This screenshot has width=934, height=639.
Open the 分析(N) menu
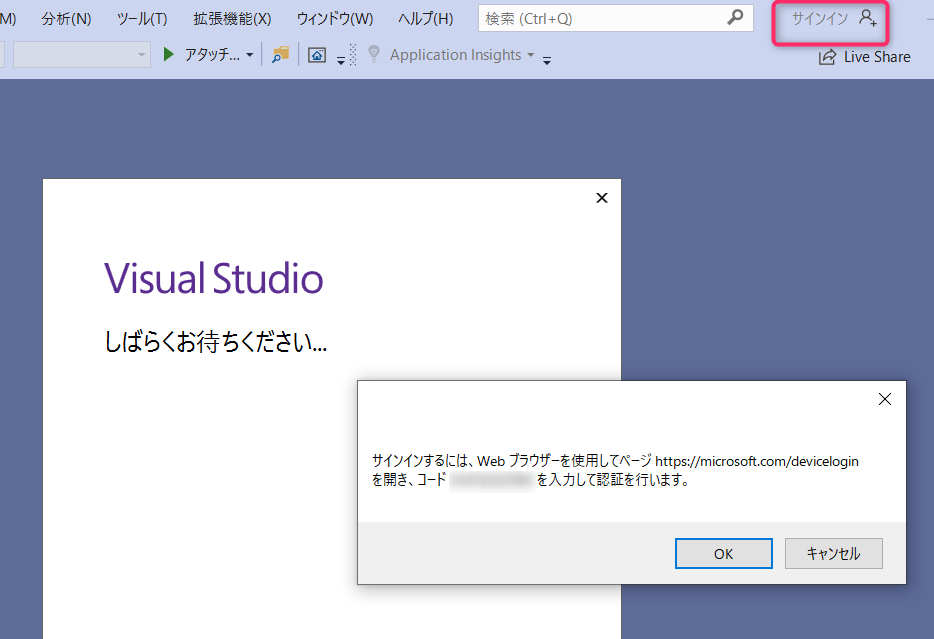tap(66, 19)
